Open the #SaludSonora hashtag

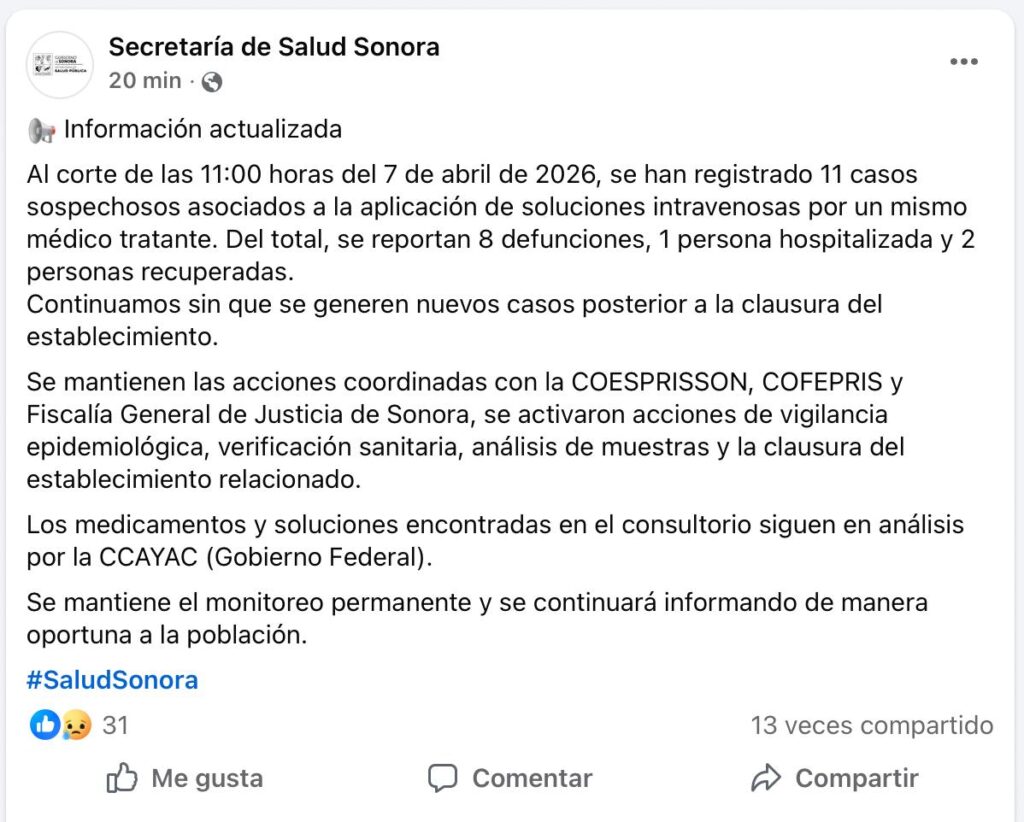click(112, 681)
